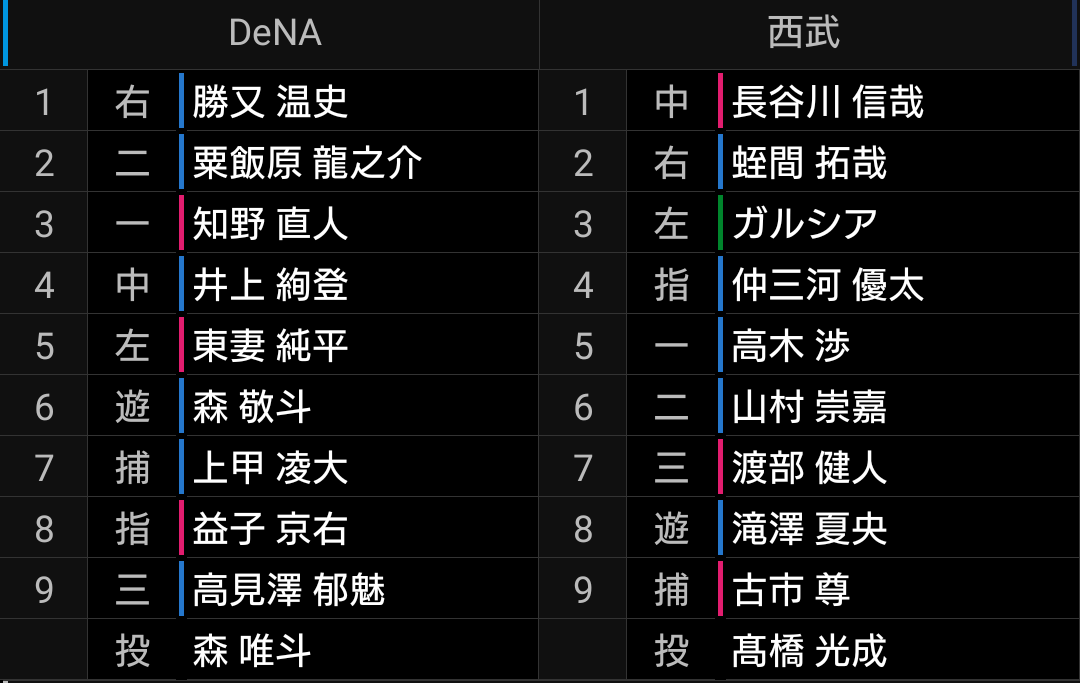This screenshot has width=1080, height=683.
Task: Select second baseman 山村 崇嘉
Action: pos(809,407)
